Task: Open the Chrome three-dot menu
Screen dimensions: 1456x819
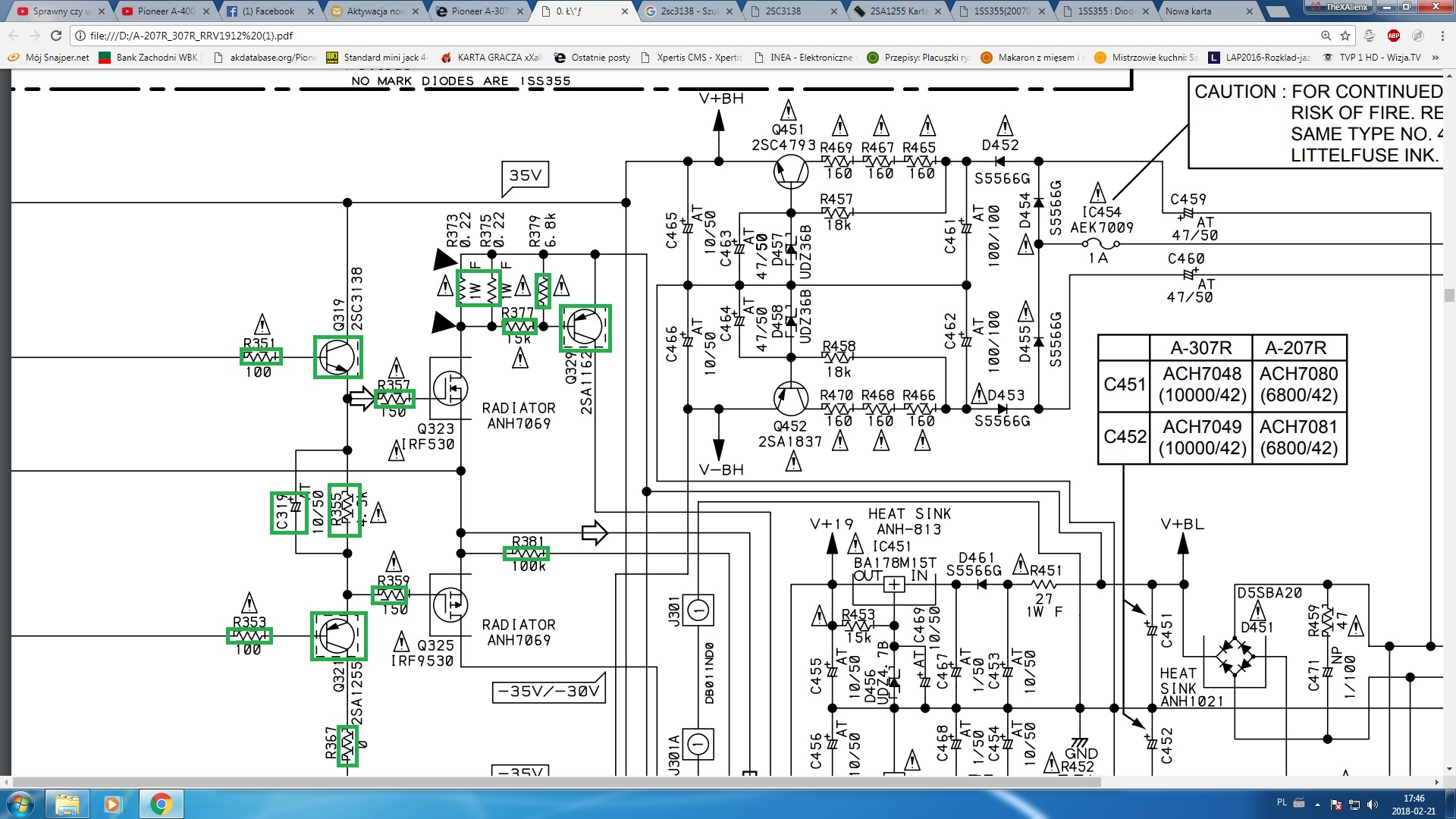Action: click(1441, 36)
